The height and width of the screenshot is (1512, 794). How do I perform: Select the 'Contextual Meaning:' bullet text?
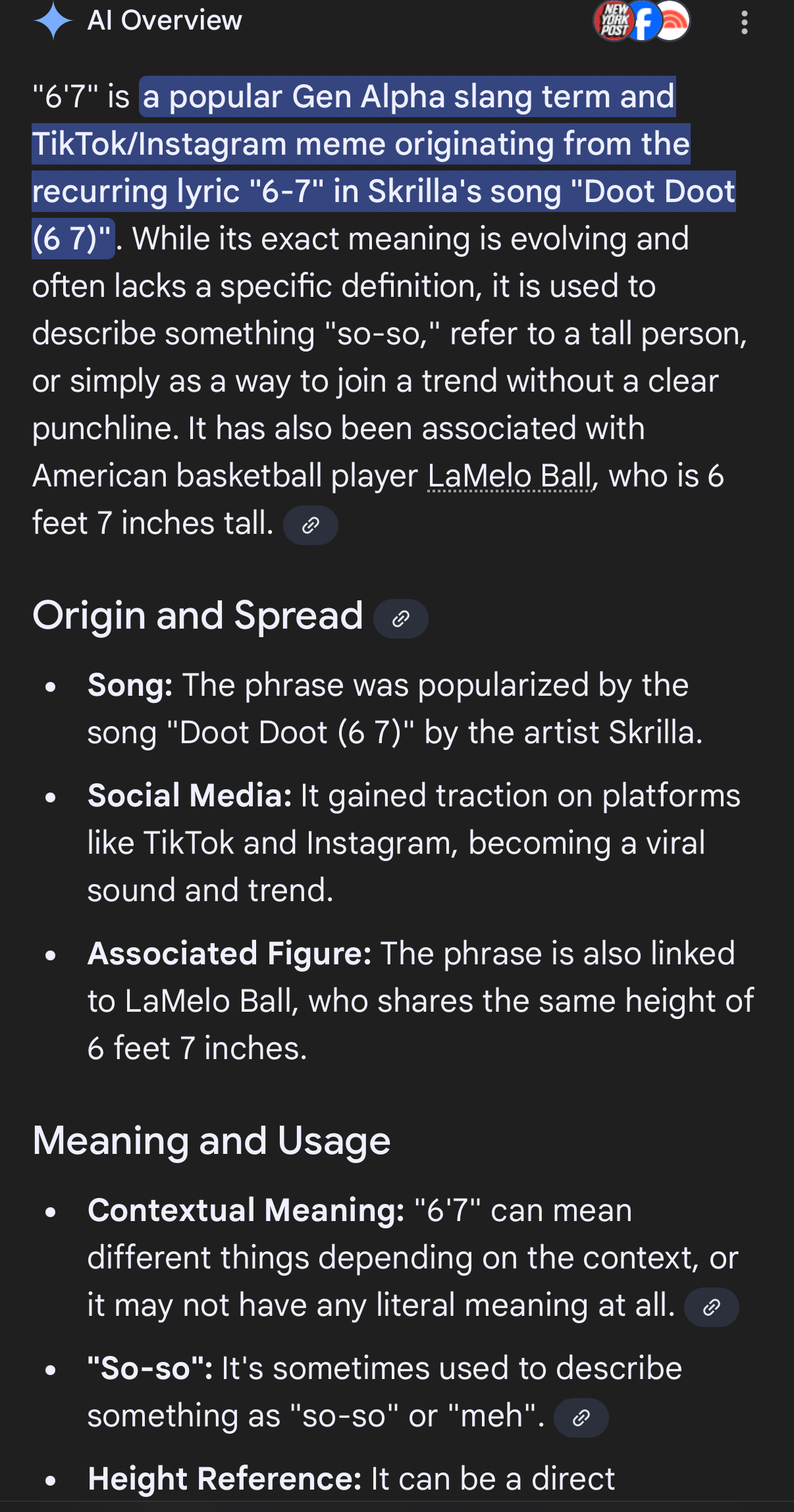413,1258
